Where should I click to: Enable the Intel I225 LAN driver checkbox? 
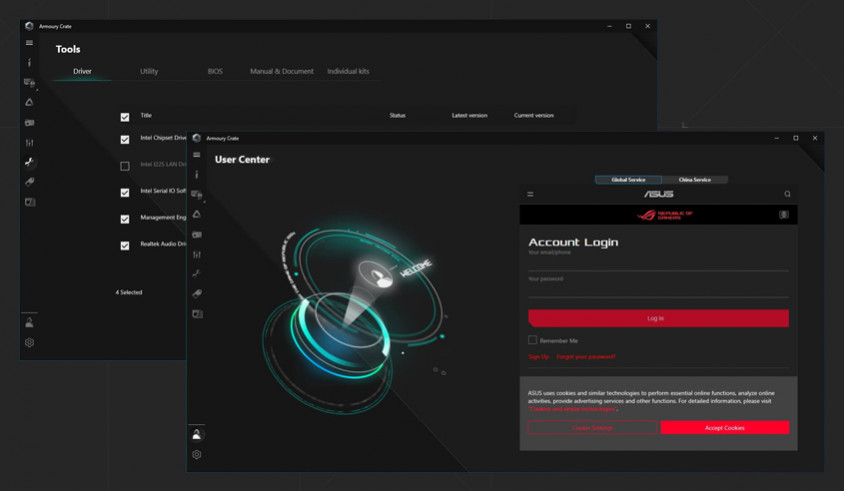[125, 166]
